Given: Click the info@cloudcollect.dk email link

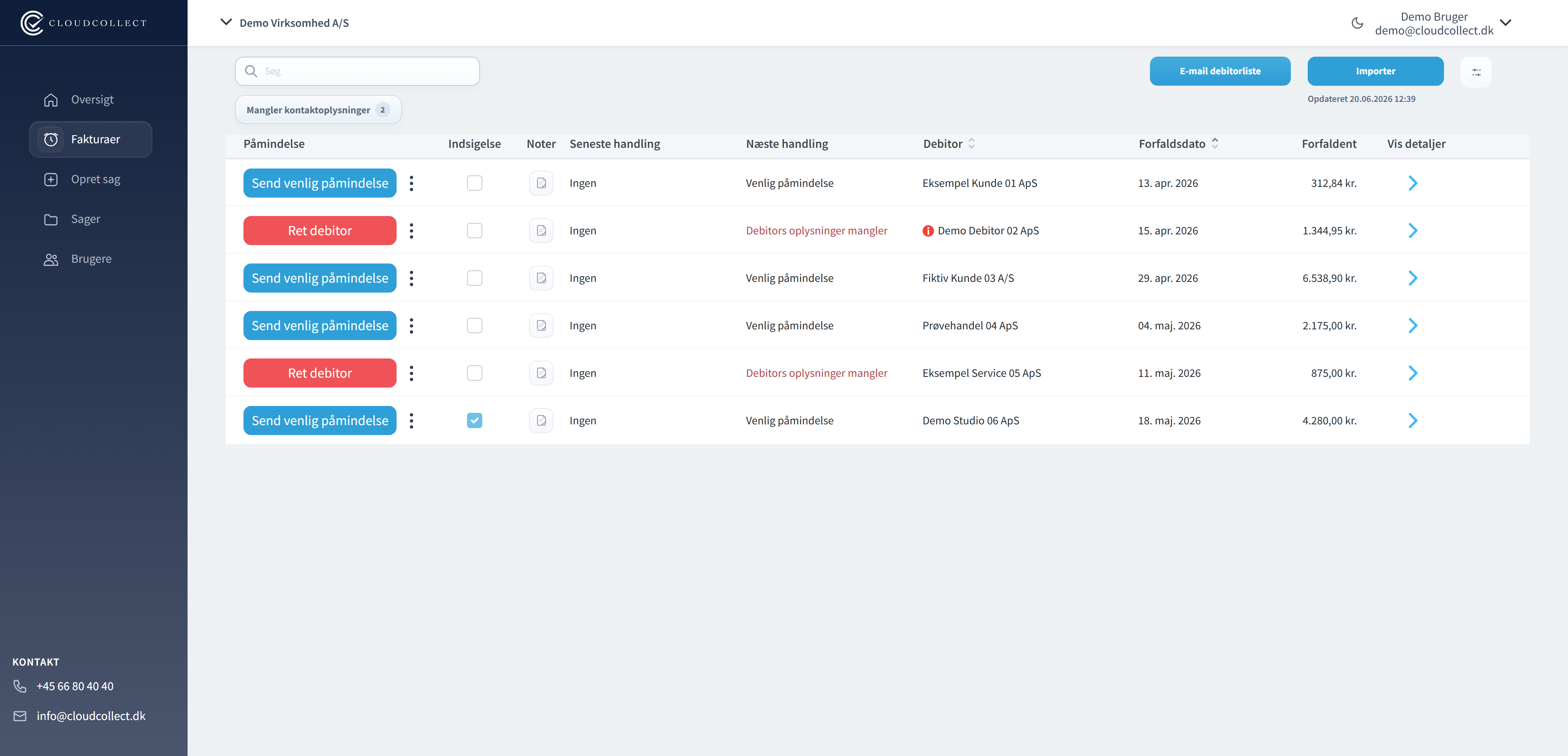Looking at the screenshot, I should (x=91, y=717).
